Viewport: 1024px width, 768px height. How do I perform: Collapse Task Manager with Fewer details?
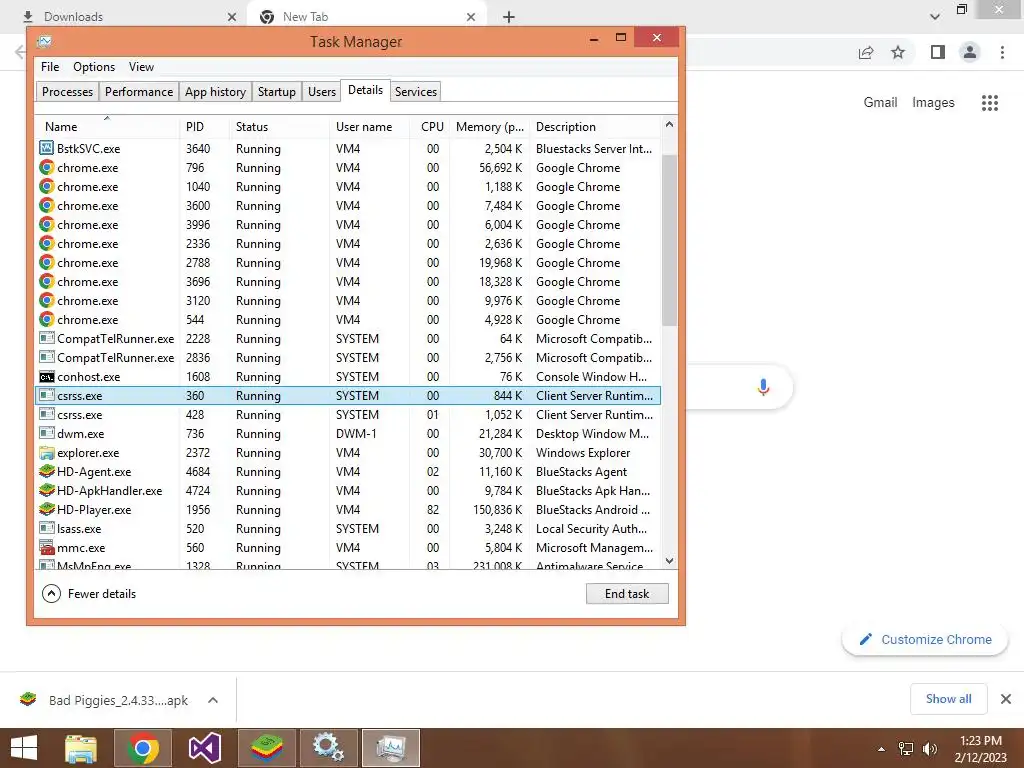(89, 594)
